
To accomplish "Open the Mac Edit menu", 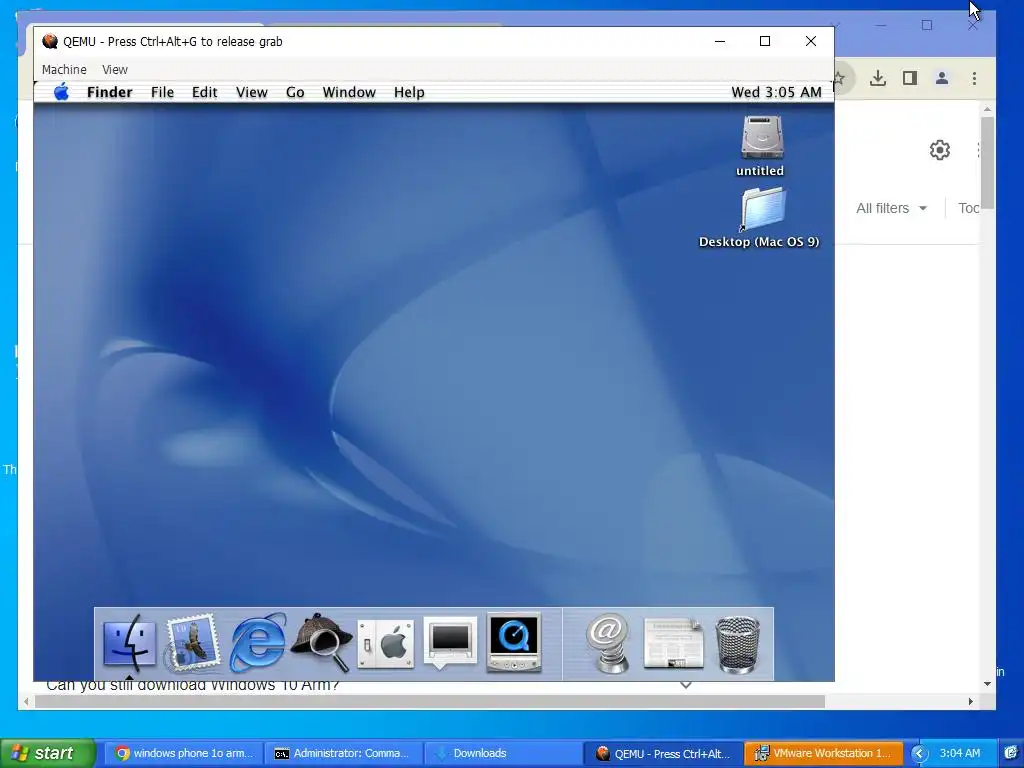I will tap(204, 92).
